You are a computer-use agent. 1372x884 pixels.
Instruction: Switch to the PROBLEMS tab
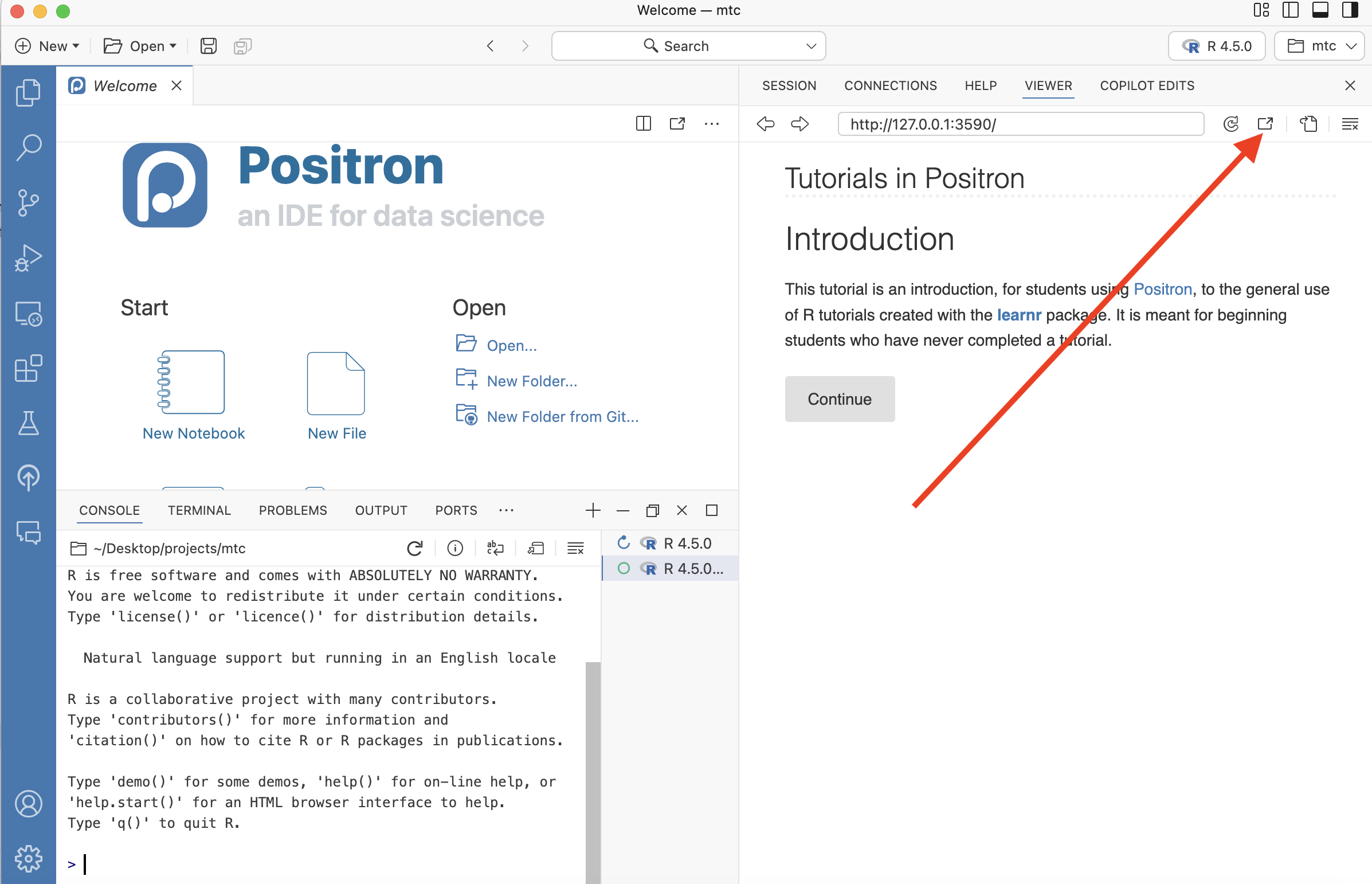tap(293, 510)
